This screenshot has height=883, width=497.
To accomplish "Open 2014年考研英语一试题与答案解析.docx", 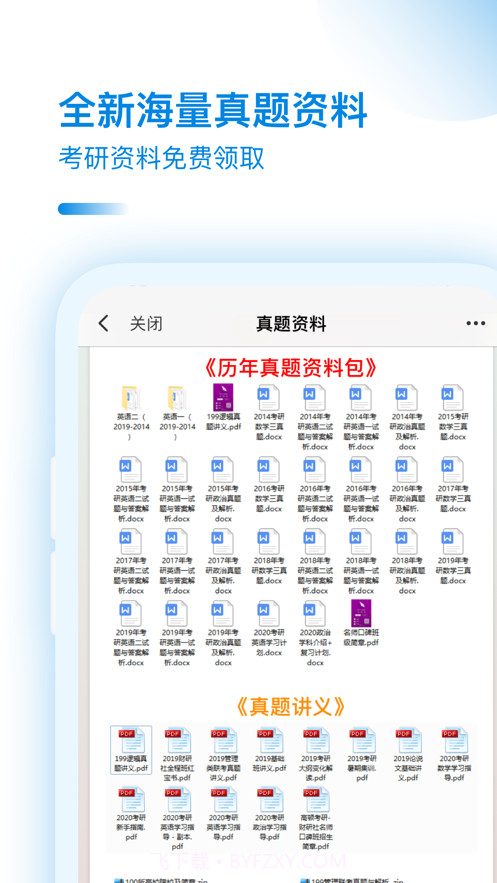I will tap(361, 418).
